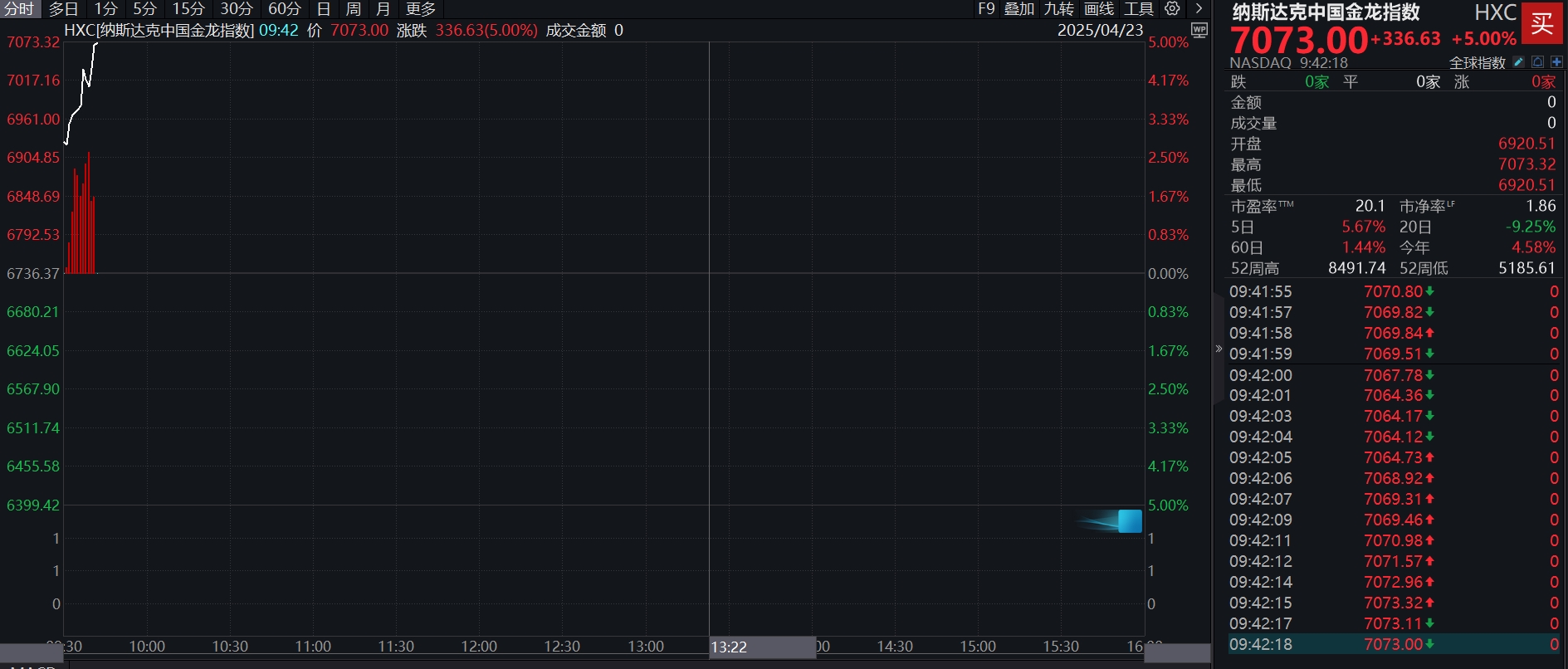Click the 5日 change 5.67%
The height and width of the screenshot is (669, 1568).
[x=1363, y=227]
